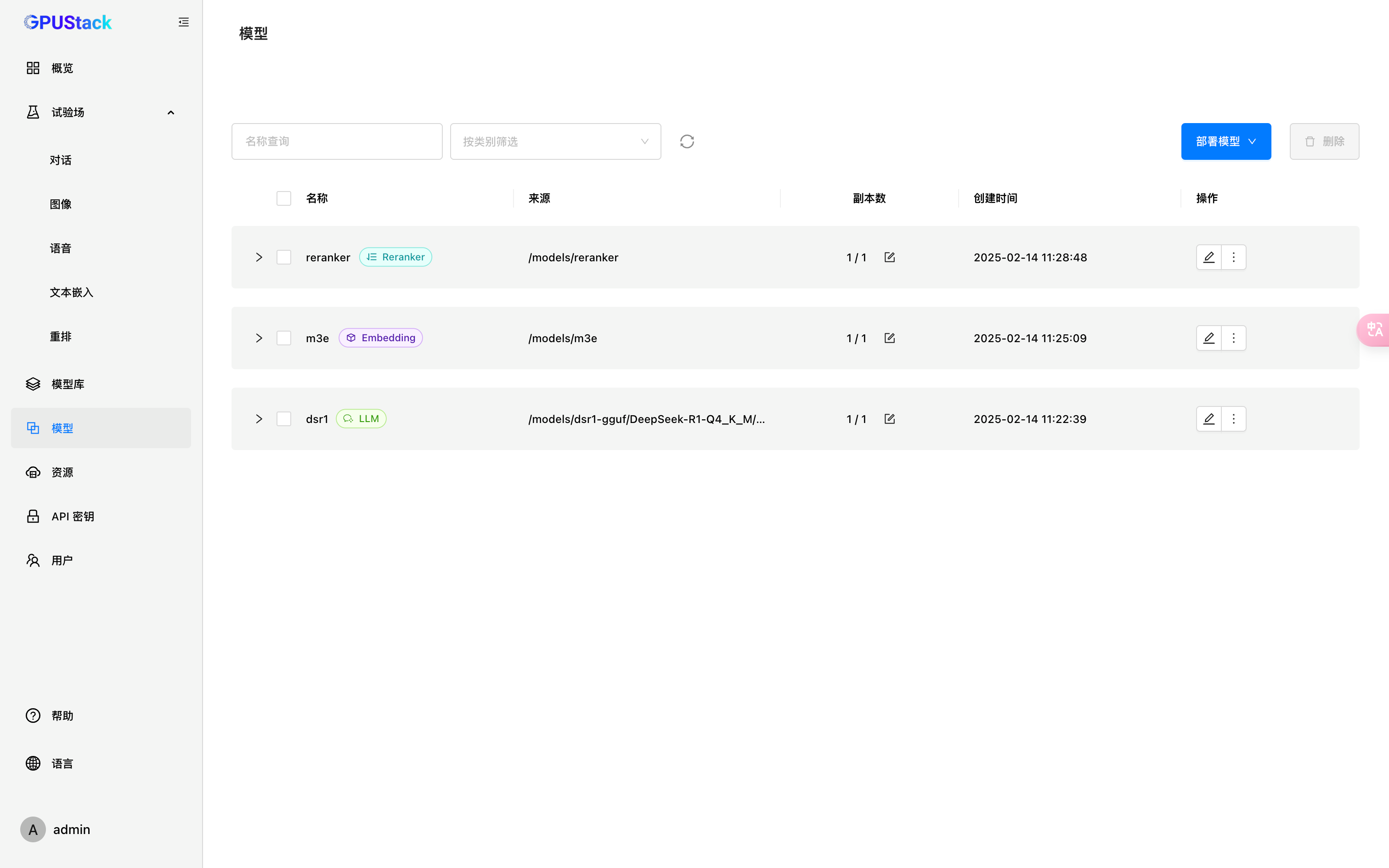Click the 名称 column header
Viewport: 1389px width, 868px height.
coord(317,198)
